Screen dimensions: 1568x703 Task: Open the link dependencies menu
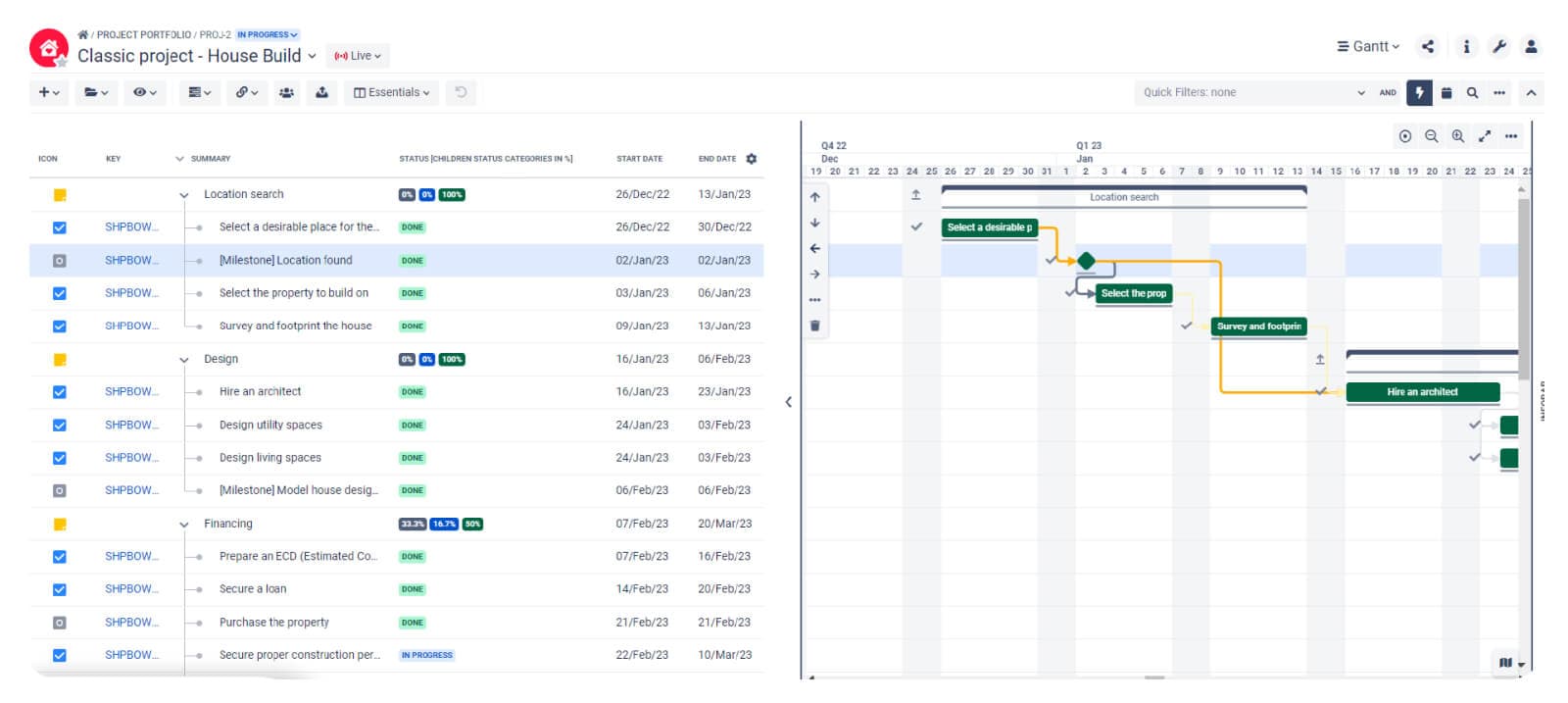247,92
